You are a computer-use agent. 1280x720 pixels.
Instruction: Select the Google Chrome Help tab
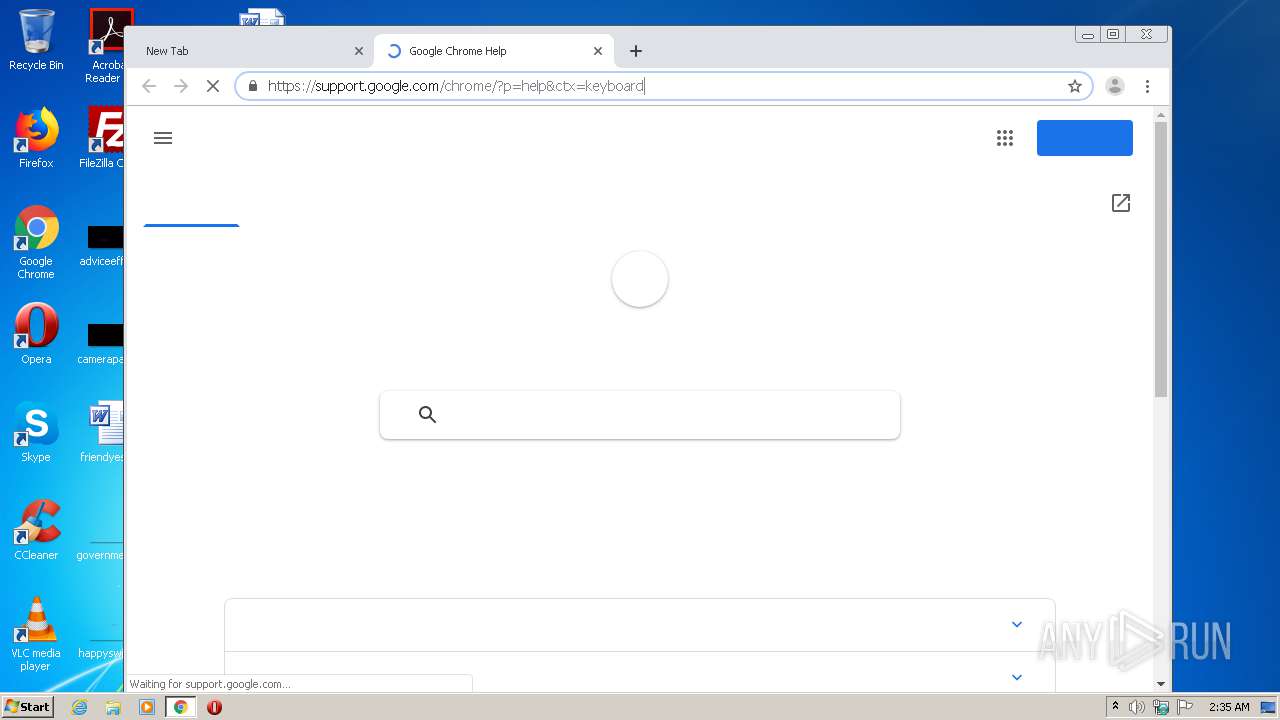[x=495, y=51]
